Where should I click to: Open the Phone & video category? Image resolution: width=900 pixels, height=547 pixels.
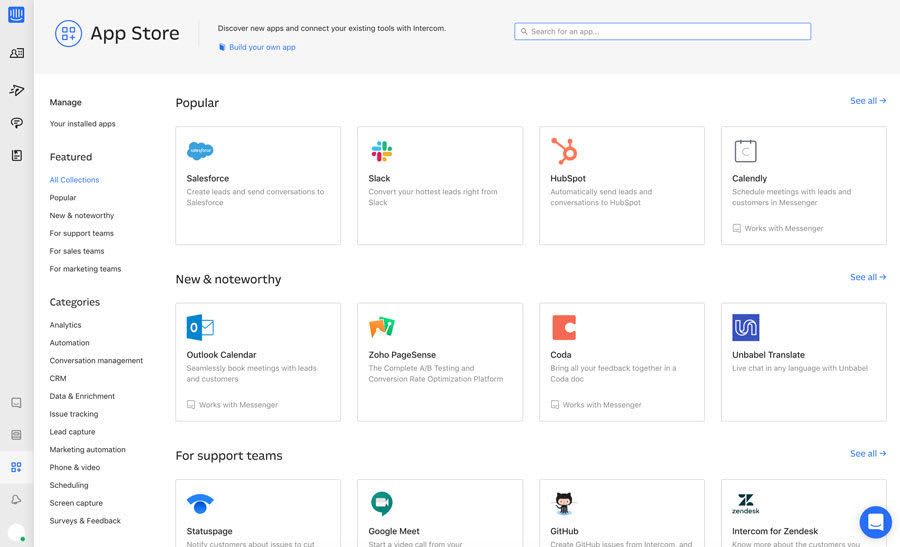75,467
